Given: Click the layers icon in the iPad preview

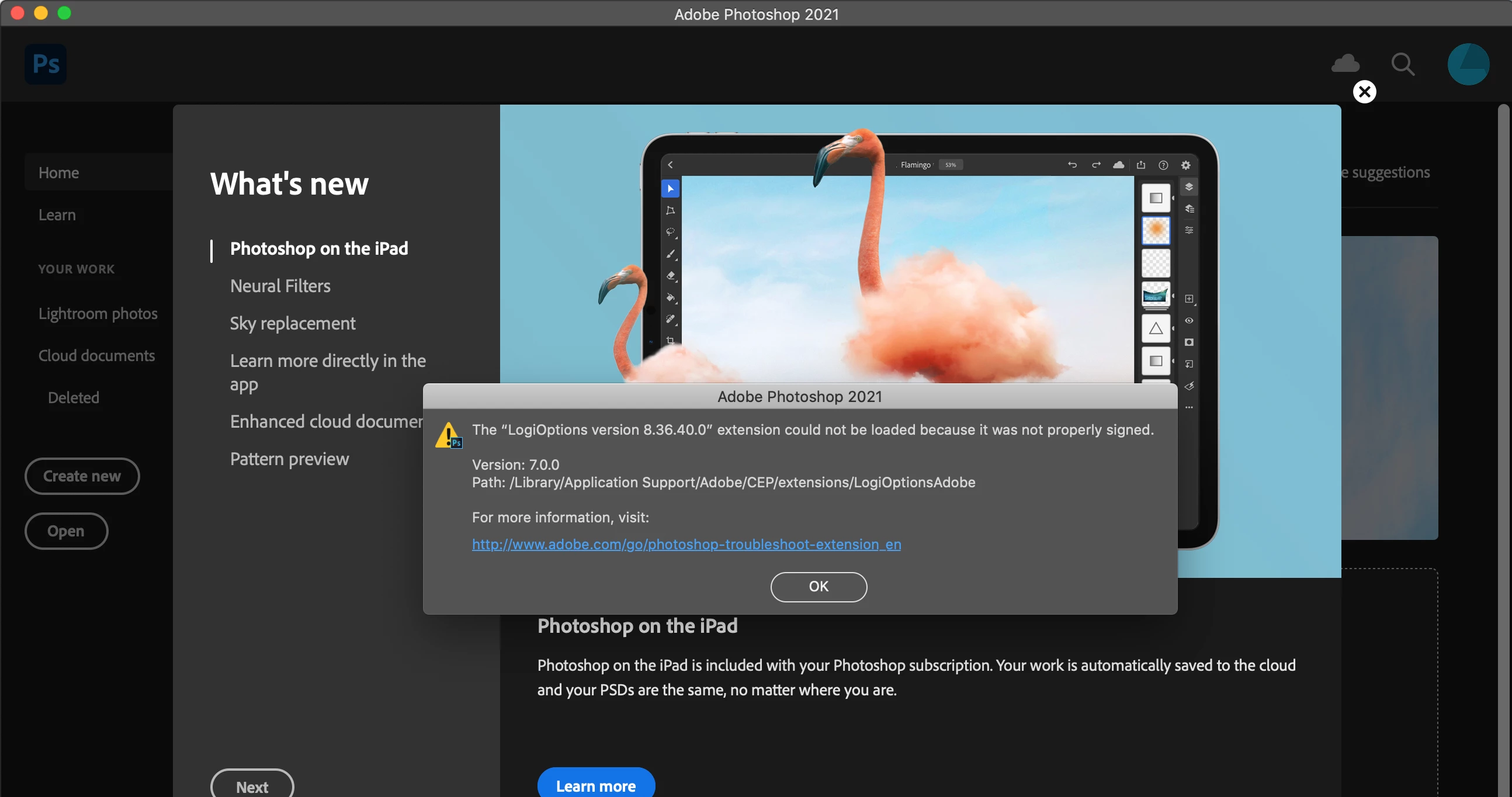Looking at the screenshot, I should point(1188,186).
